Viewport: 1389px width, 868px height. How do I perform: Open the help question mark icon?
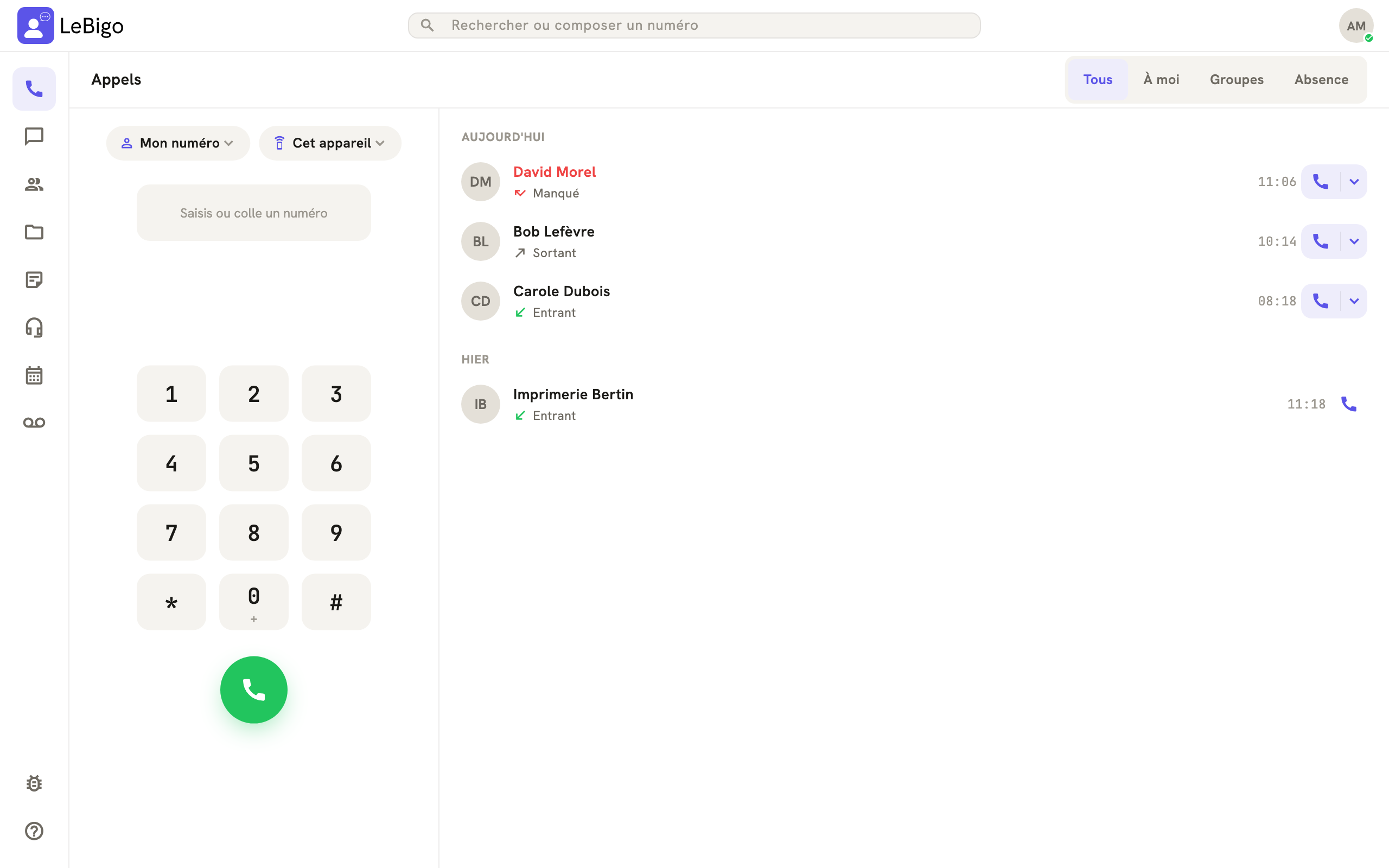click(x=34, y=831)
